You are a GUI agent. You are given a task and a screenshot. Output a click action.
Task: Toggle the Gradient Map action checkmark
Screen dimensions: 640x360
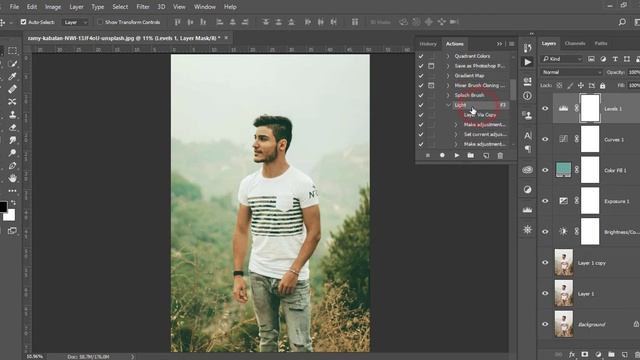pyautogui.click(x=421, y=76)
